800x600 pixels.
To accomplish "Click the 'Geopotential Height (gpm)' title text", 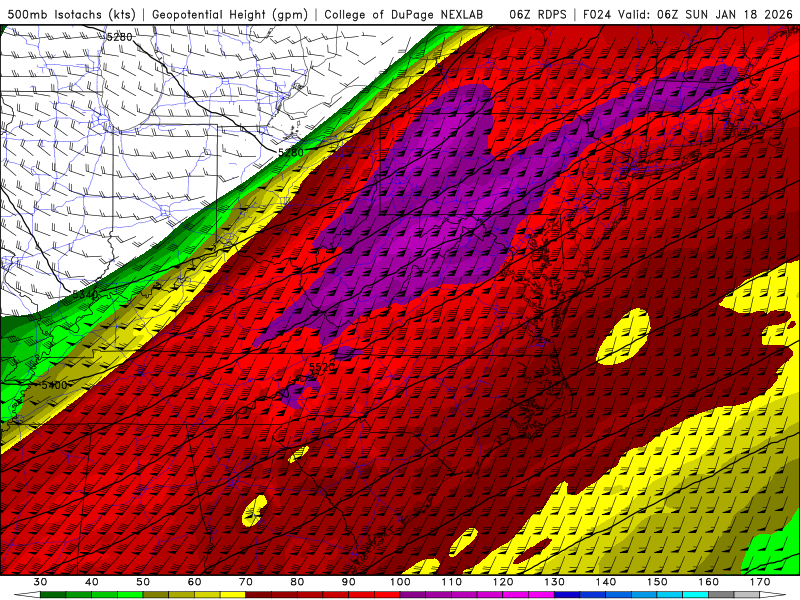I will pos(230,14).
